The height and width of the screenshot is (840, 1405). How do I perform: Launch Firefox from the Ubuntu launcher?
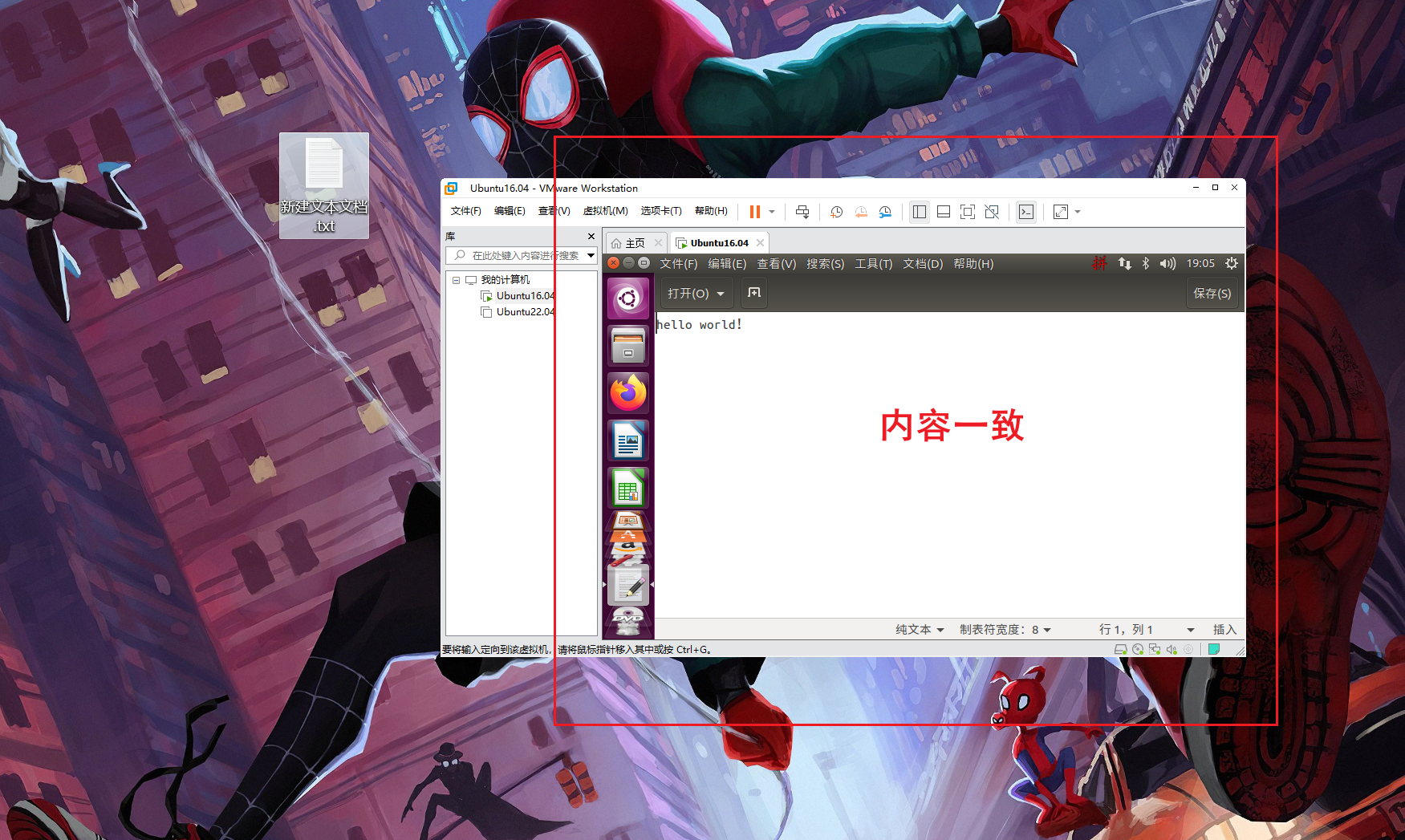[628, 393]
